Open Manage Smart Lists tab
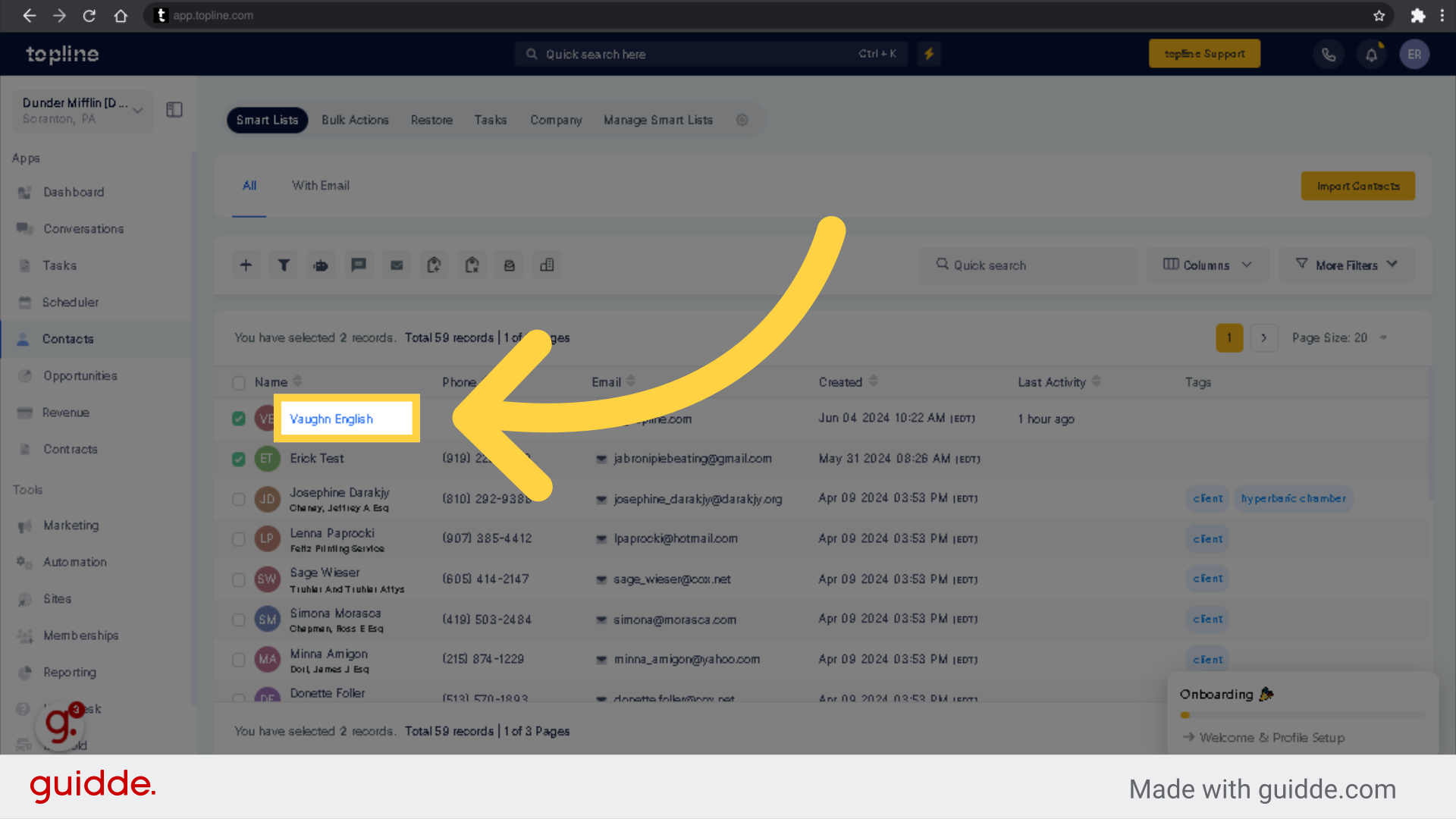Image resolution: width=1456 pixels, height=819 pixels. [658, 120]
